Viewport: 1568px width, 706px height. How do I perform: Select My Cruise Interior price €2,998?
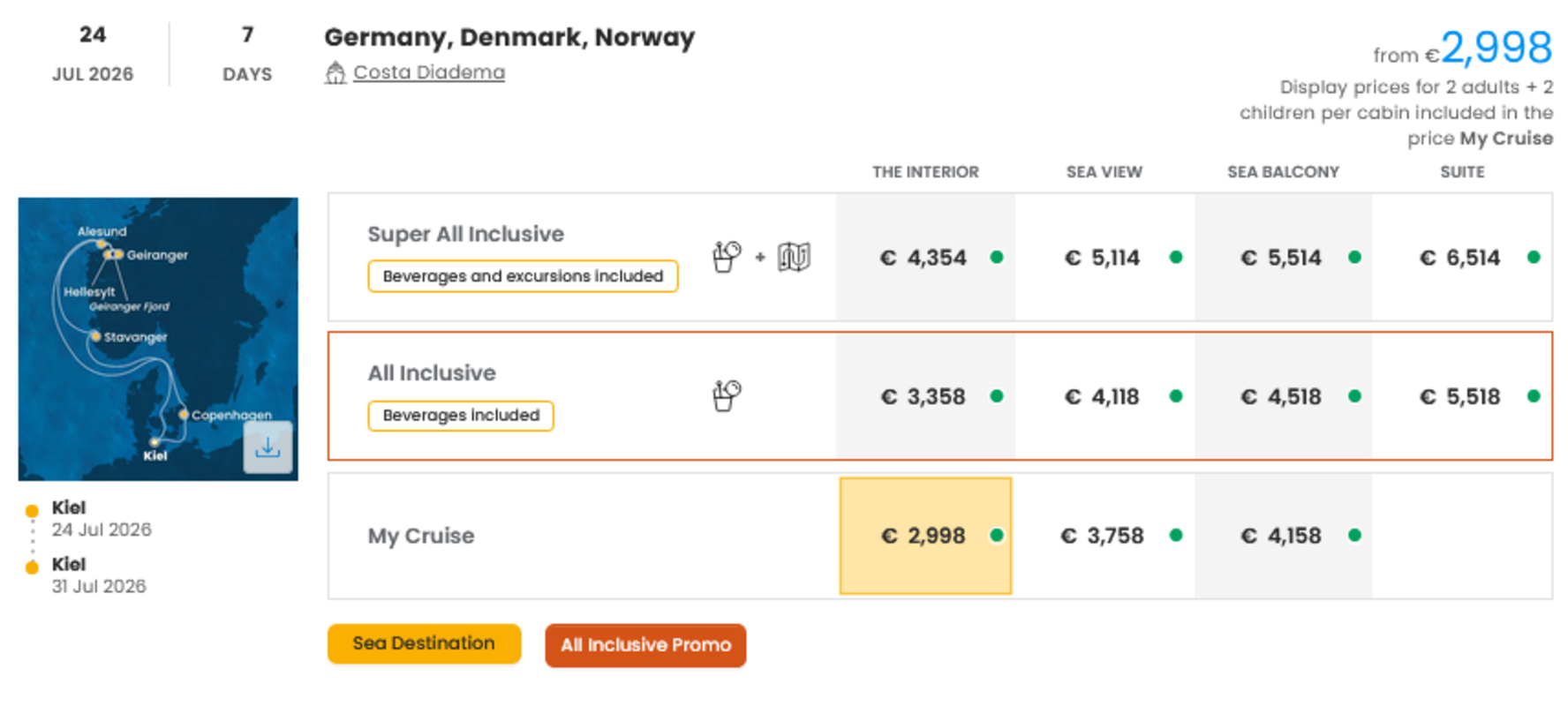(923, 536)
